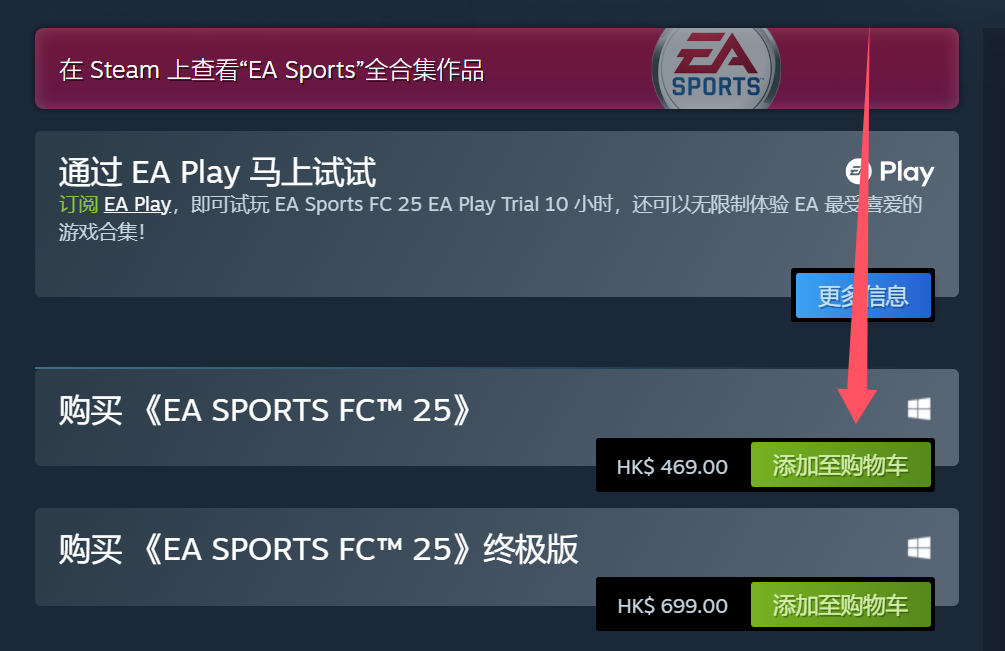The height and width of the screenshot is (651, 1005).
Task: Click the green 订阅 text
Action: point(78,204)
